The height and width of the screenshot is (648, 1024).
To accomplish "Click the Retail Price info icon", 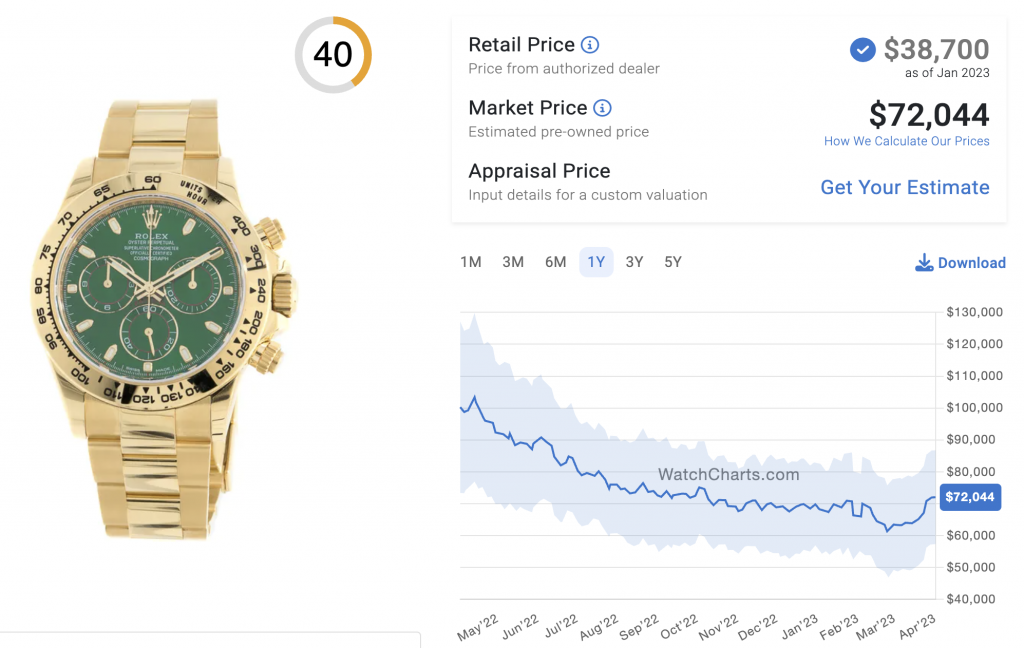I will point(588,44).
